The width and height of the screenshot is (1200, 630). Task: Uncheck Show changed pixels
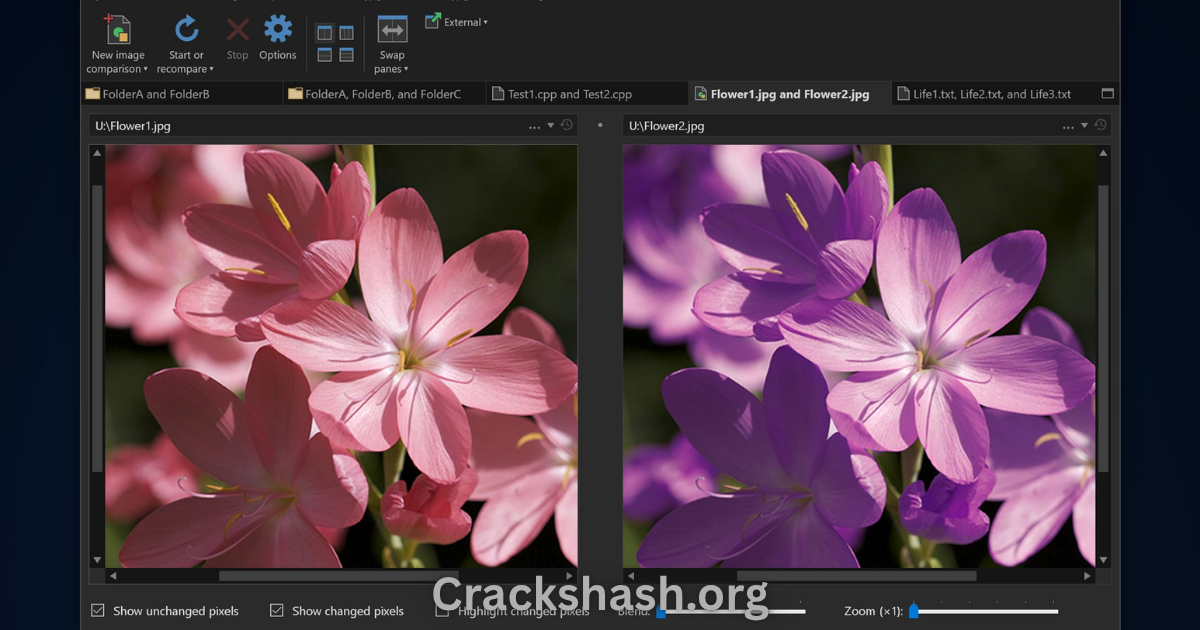[x=276, y=610]
